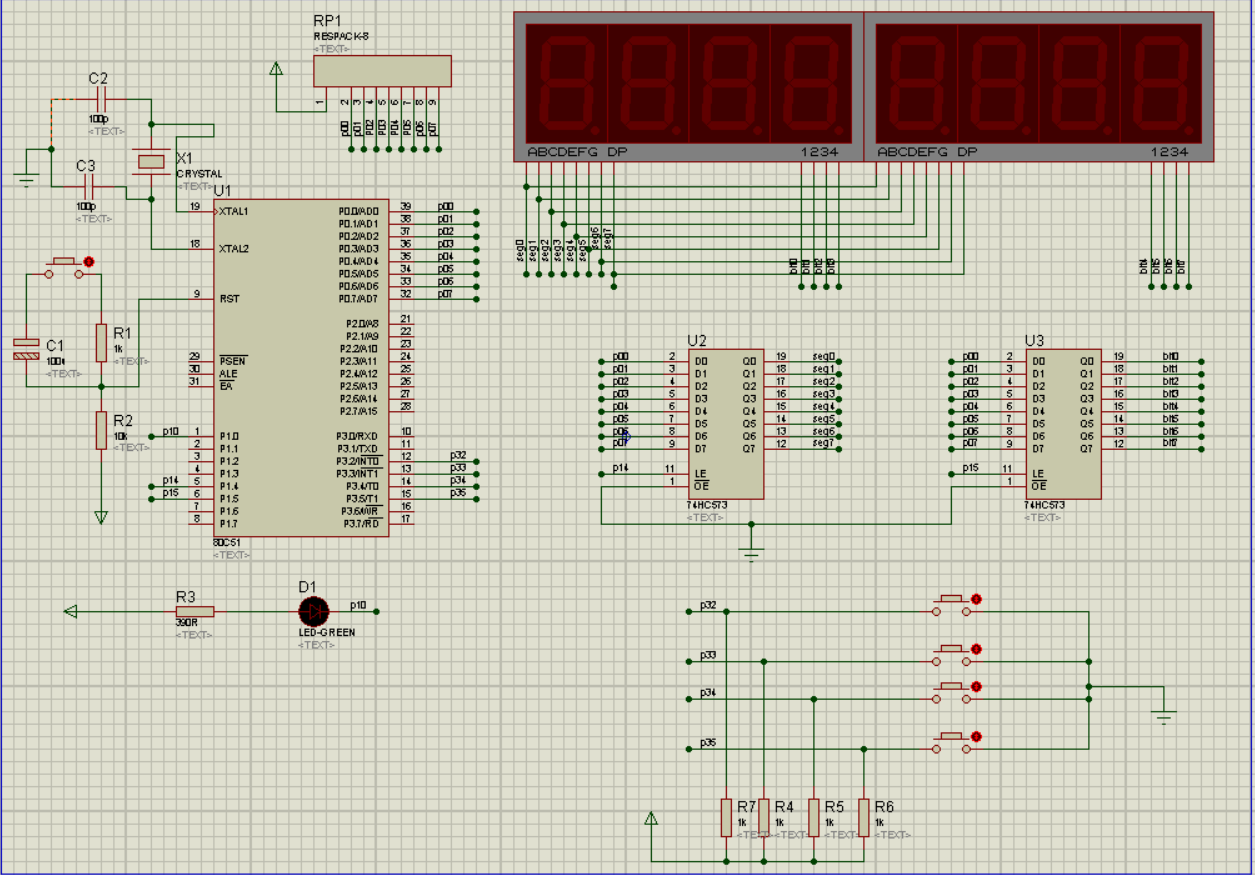Toggle the red latch dot on the p35 push button

pos(976,738)
